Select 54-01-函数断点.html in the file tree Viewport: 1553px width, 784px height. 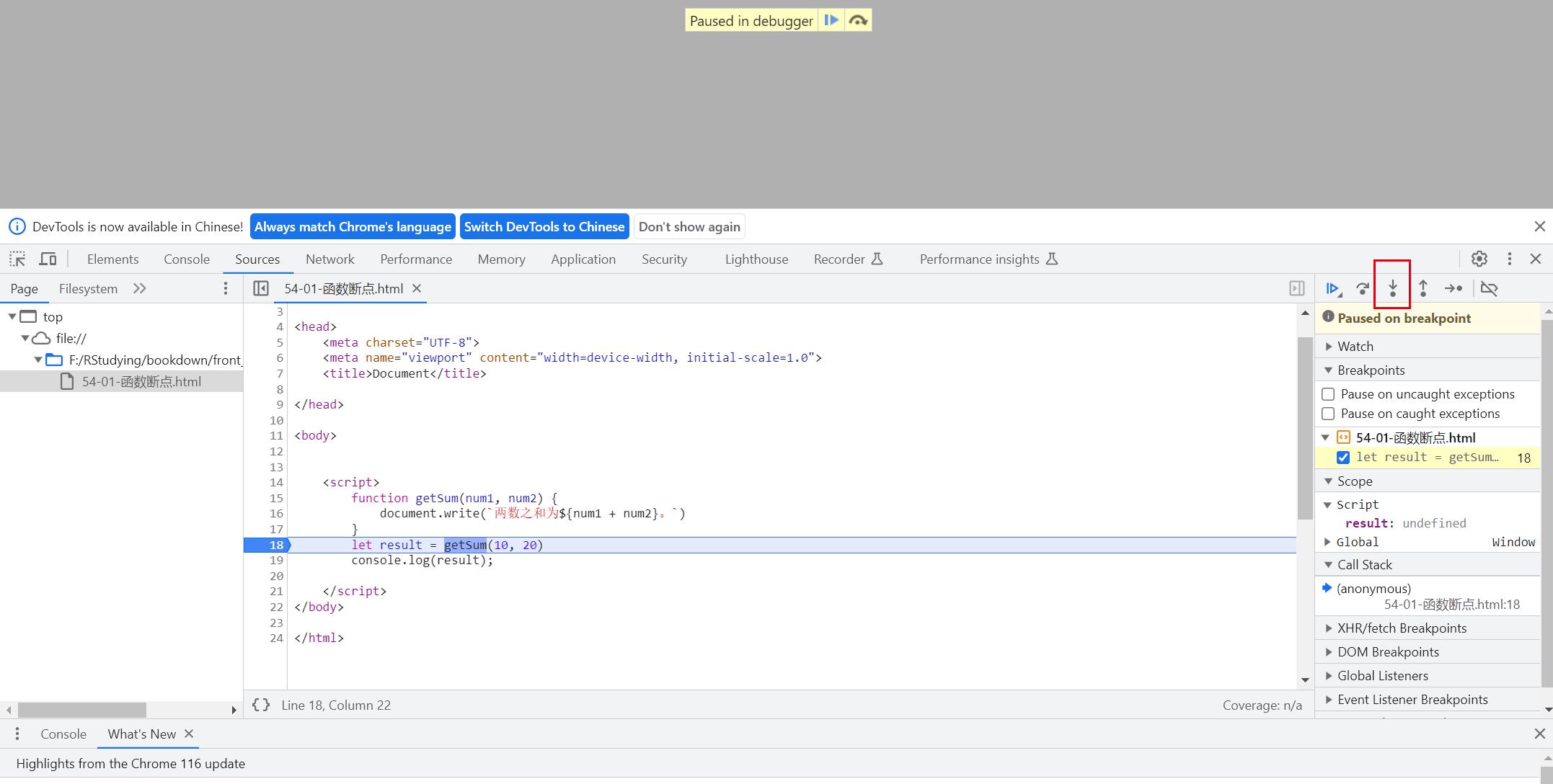pos(121,381)
